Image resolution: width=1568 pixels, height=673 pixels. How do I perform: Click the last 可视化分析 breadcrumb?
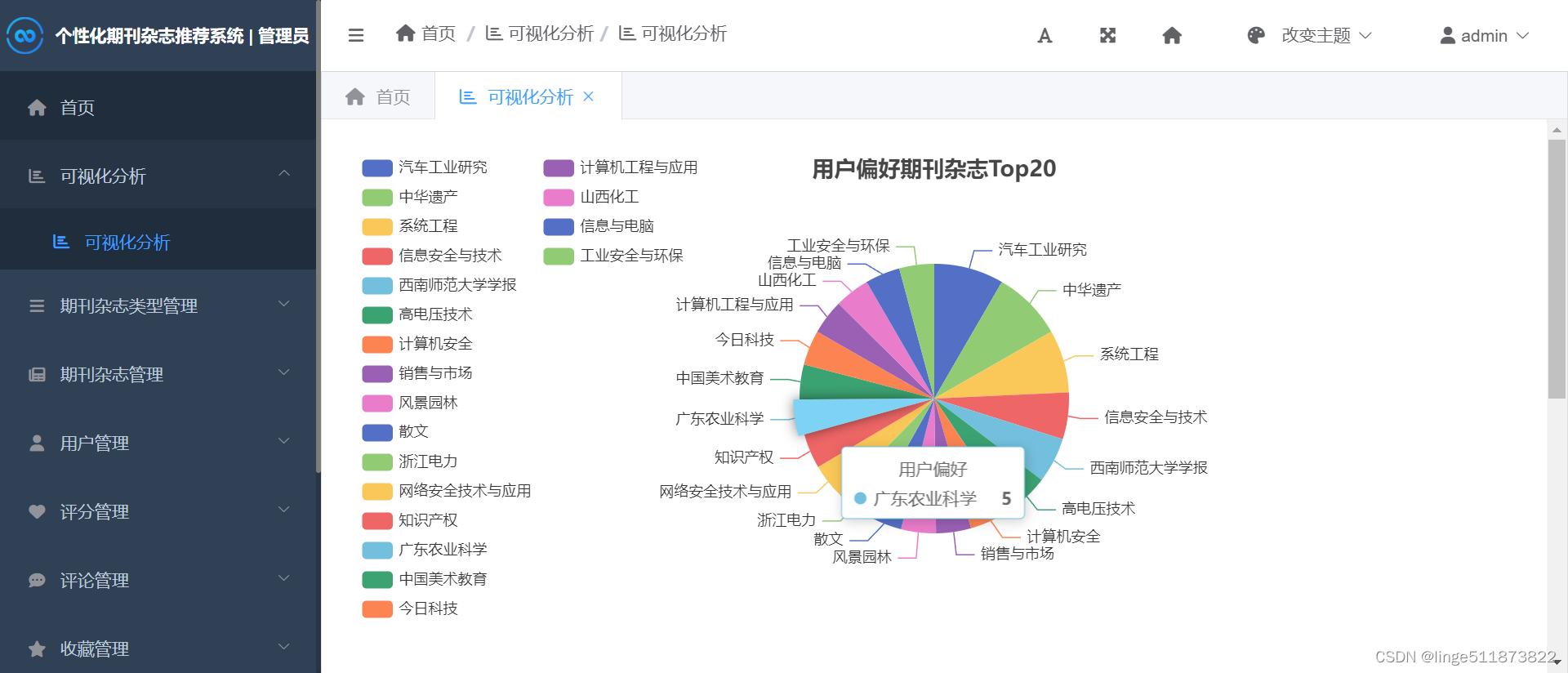[673, 33]
